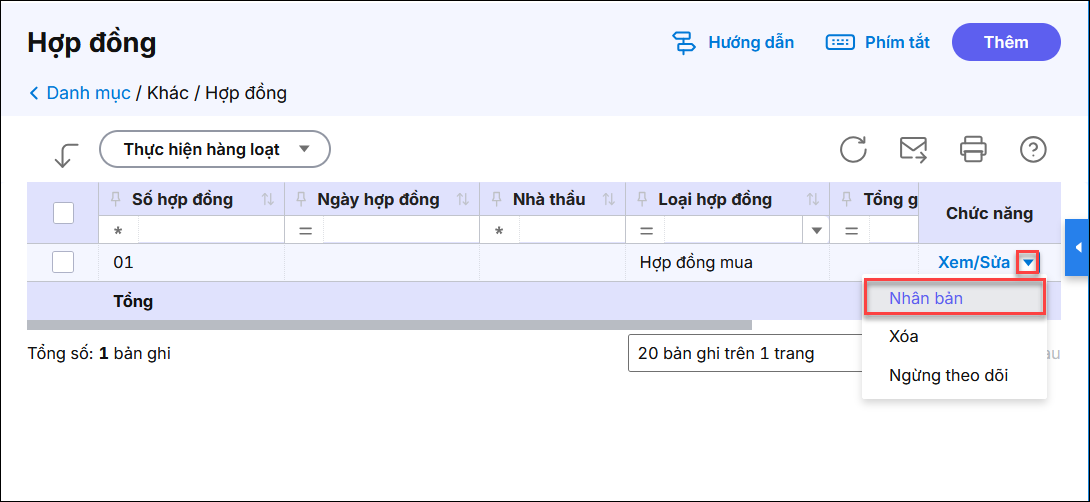Open the help question mark icon
Viewport: 1090px width, 502px height.
click(x=1033, y=150)
